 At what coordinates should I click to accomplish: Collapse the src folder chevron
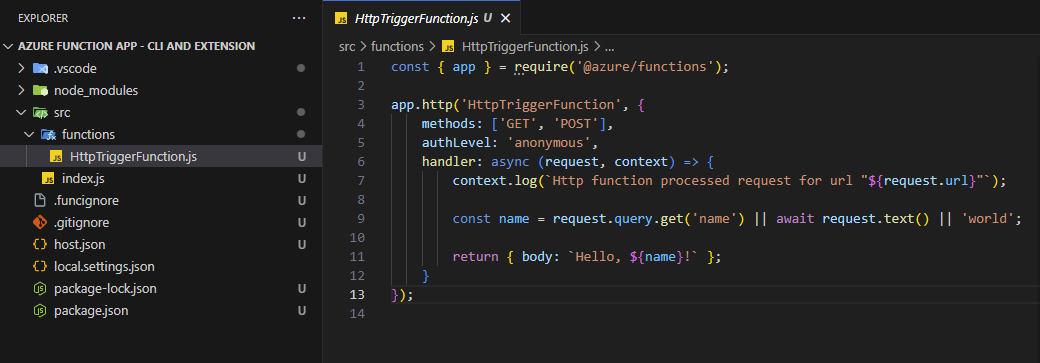[x=21, y=113]
